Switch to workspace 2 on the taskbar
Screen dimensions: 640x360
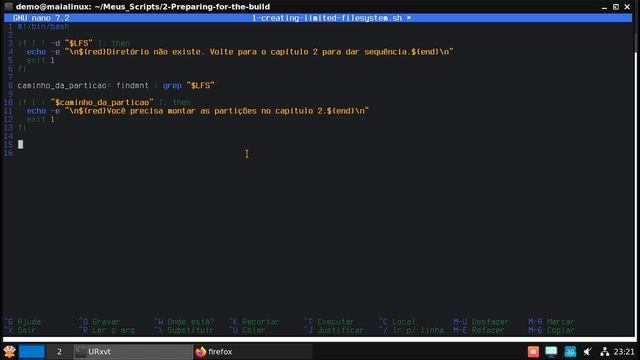59,351
